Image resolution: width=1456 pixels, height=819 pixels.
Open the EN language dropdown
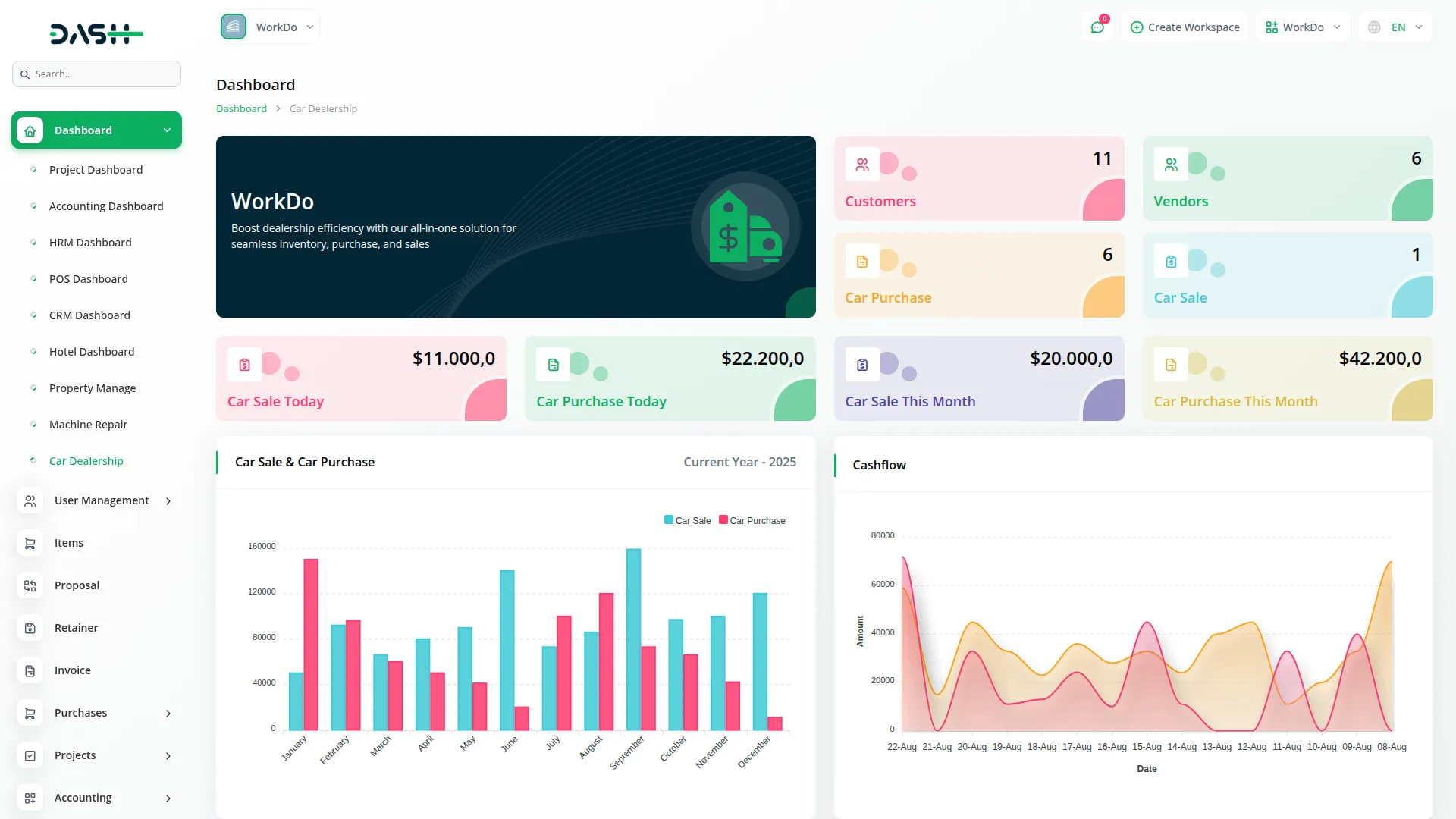pos(1396,27)
